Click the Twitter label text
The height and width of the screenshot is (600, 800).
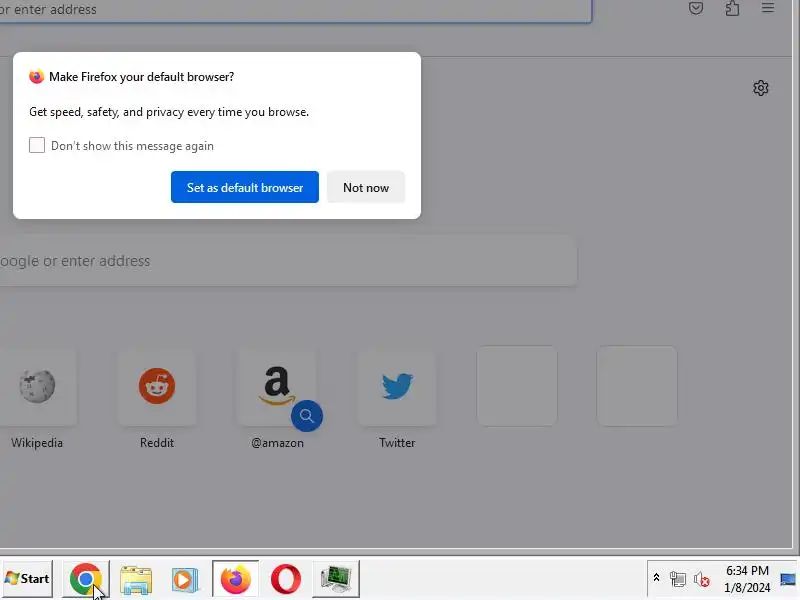click(x=397, y=442)
